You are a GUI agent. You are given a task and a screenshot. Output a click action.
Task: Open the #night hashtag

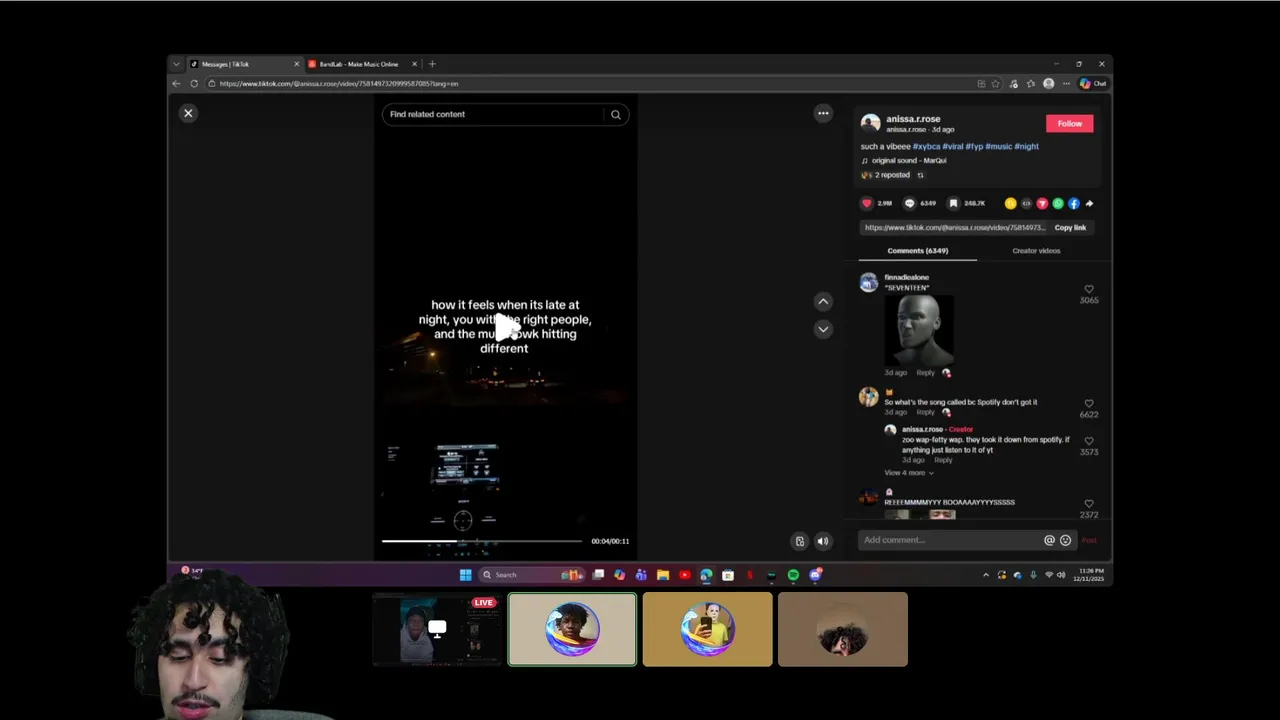pyautogui.click(x=1027, y=146)
